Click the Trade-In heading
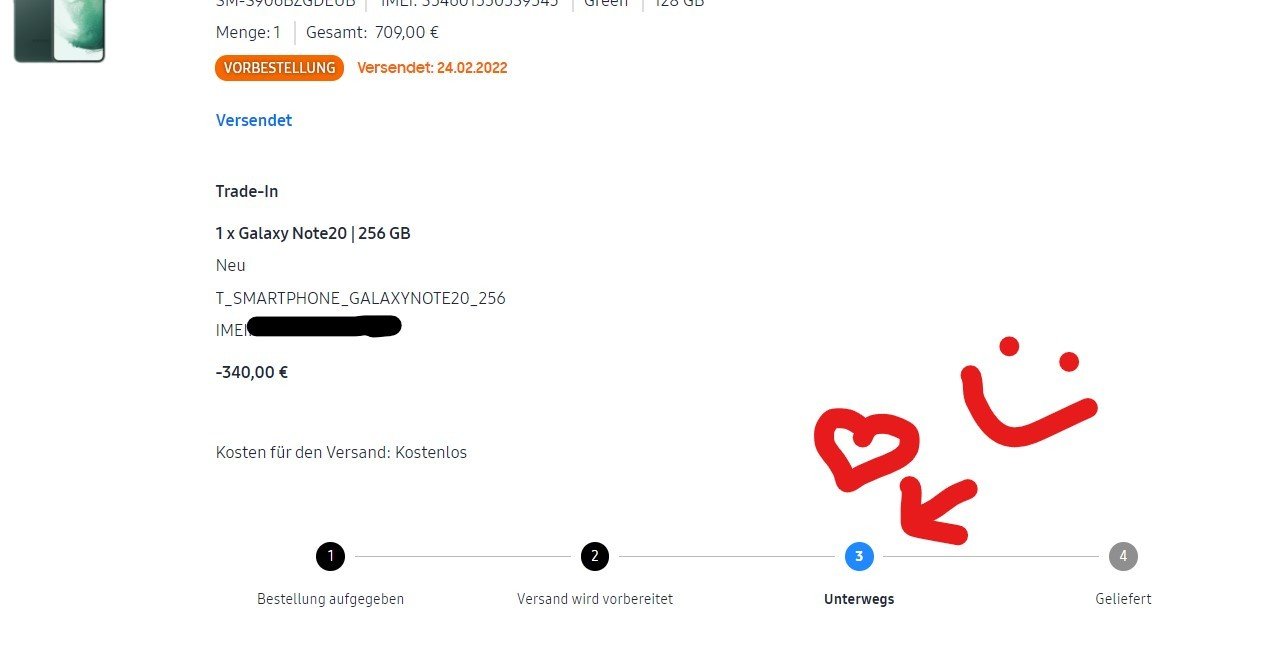Viewport: 1277px width, 645px height. pyautogui.click(x=247, y=191)
